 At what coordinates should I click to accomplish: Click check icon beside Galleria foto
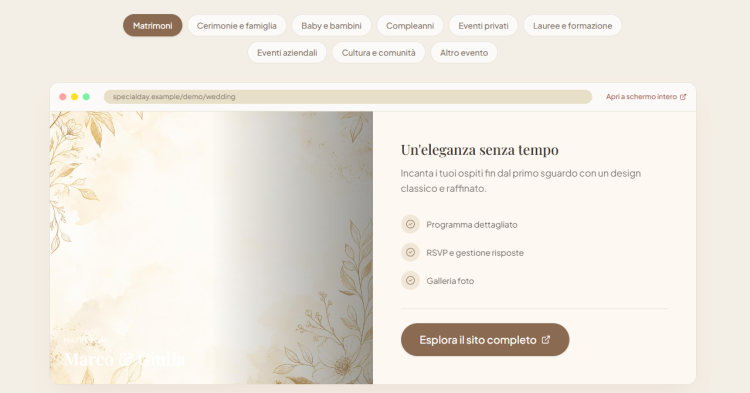click(410, 281)
